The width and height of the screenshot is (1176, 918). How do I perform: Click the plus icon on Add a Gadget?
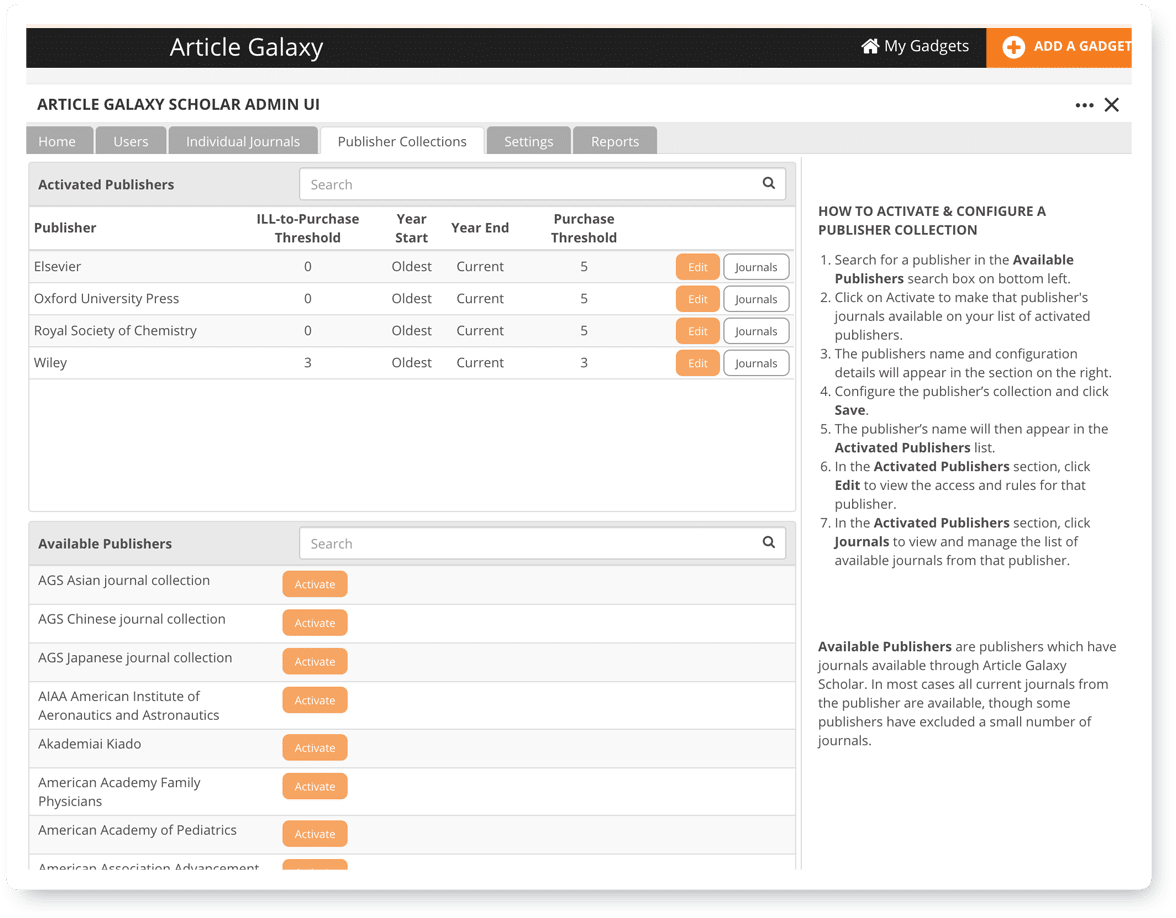click(x=1013, y=47)
